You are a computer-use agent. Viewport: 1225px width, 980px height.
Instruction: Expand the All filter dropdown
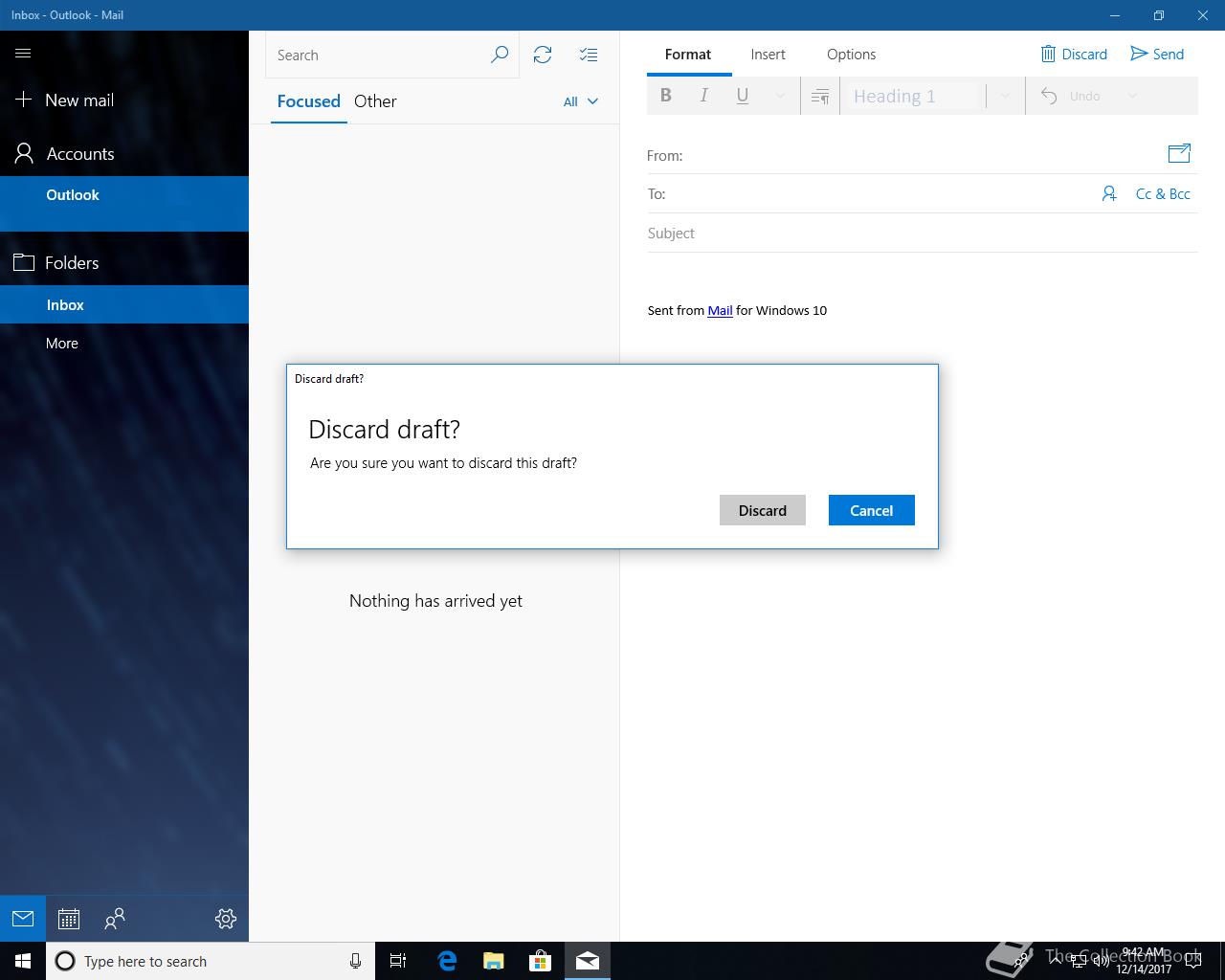pos(580,101)
